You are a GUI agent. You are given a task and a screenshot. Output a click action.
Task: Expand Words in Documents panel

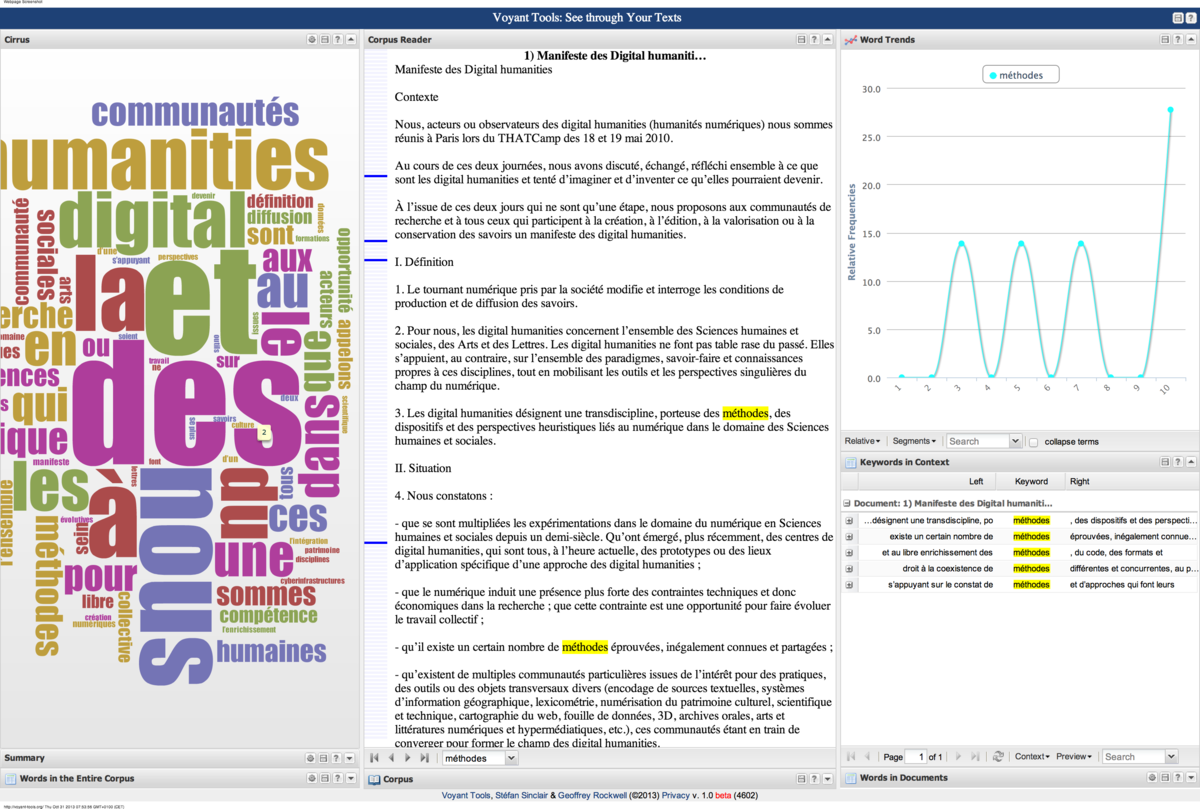coord(1191,777)
